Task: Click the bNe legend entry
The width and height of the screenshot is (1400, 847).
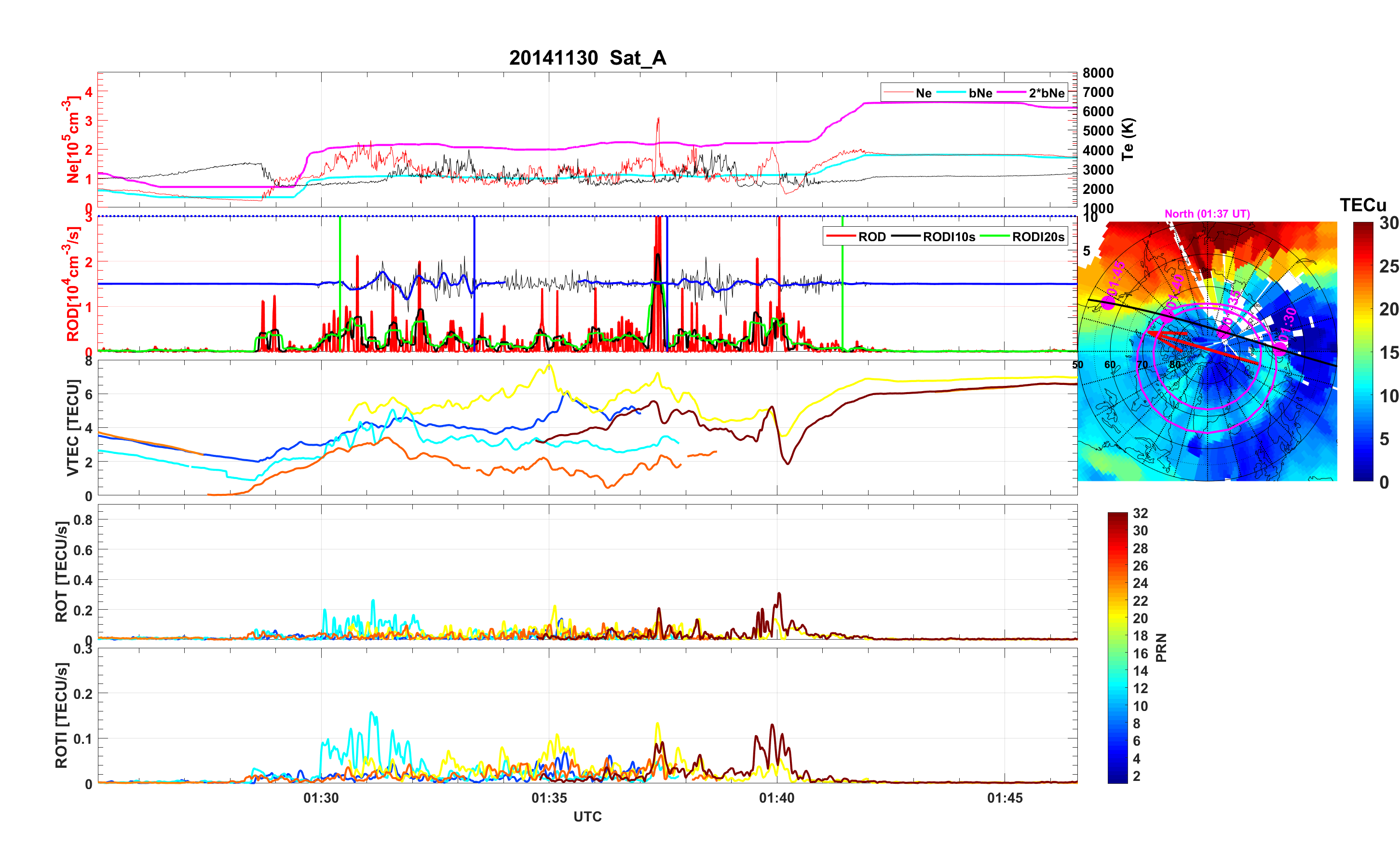Action: [x=980, y=93]
